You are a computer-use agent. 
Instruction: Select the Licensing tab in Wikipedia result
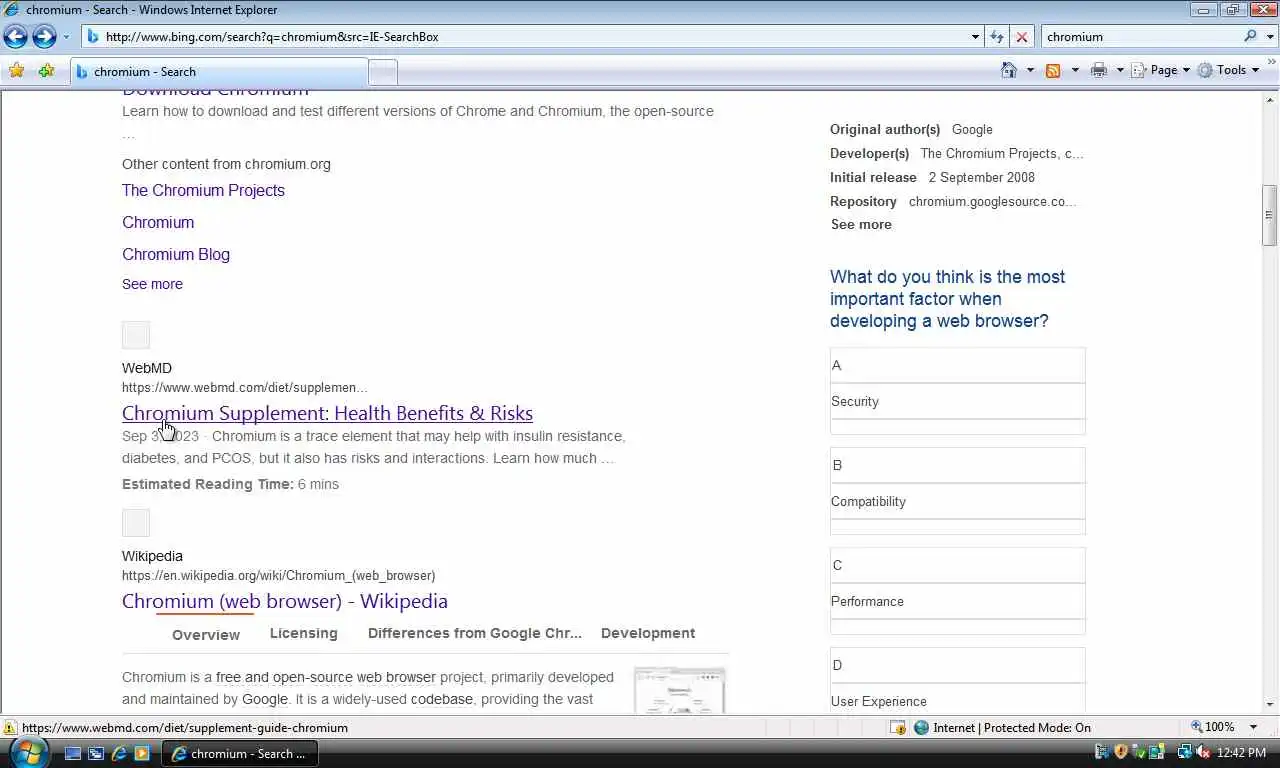(303, 633)
